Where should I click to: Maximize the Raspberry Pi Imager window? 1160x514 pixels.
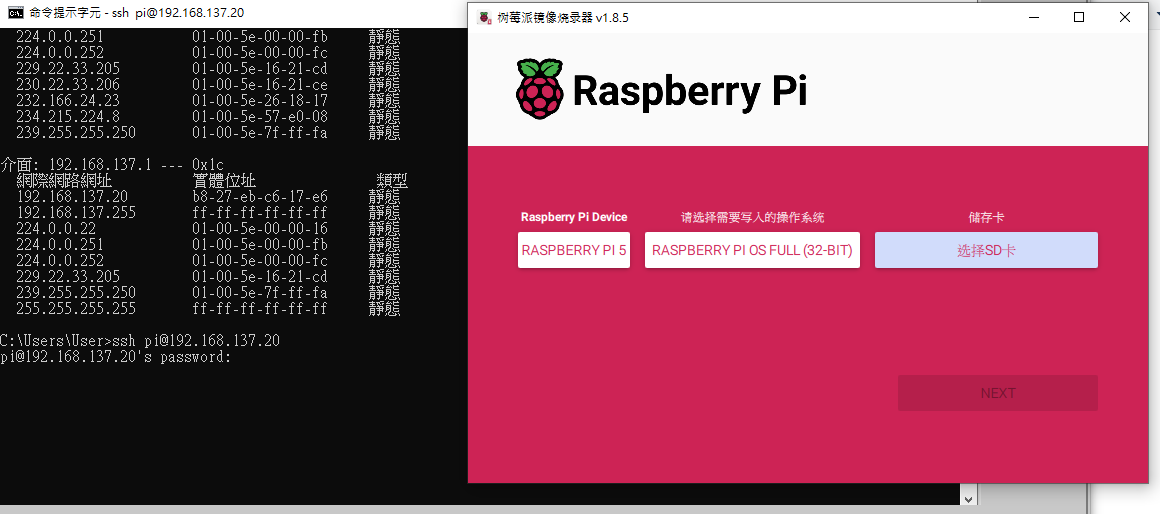click(1079, 17)
